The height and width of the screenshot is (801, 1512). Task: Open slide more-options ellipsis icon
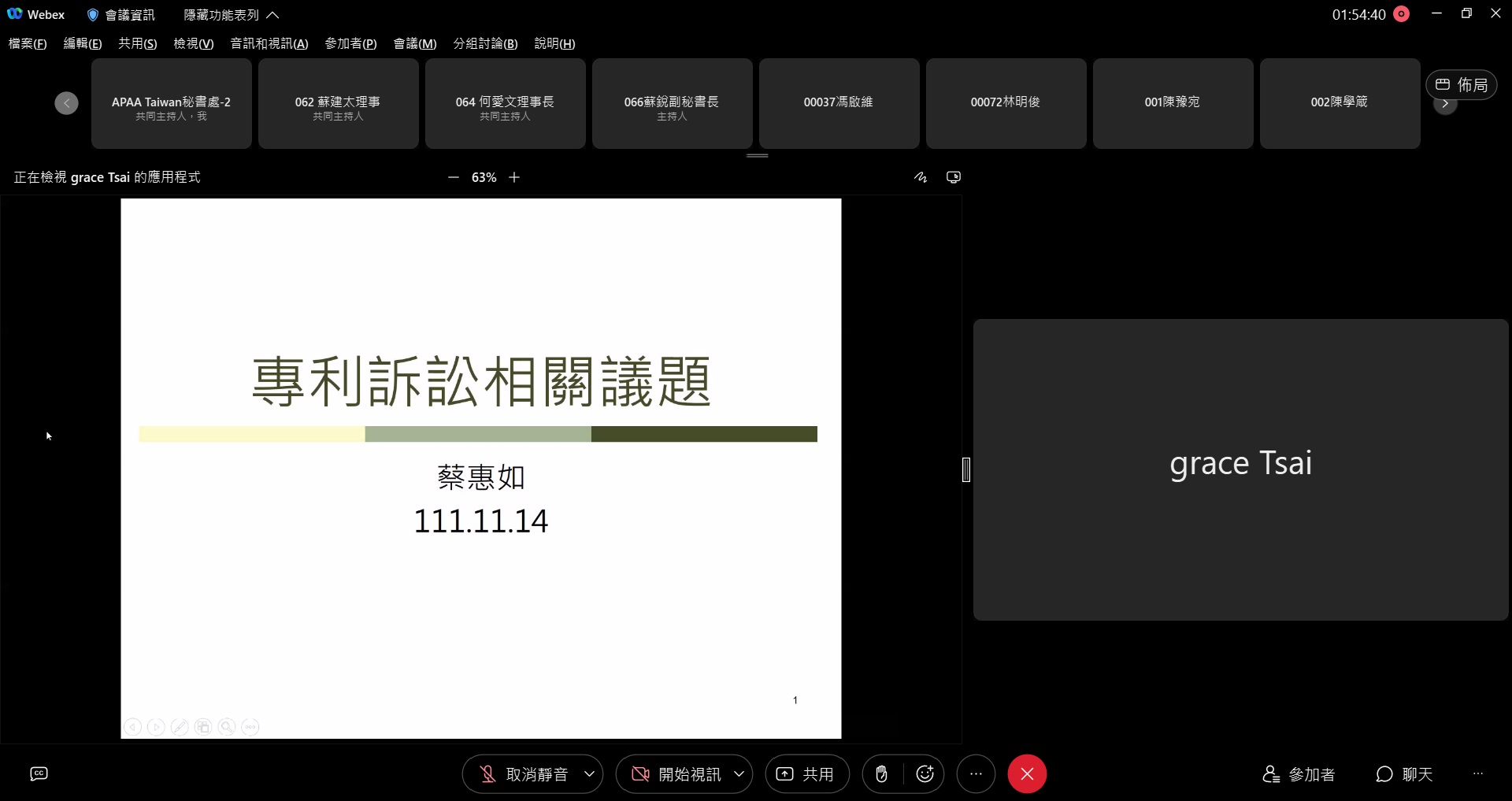tap(250, 727)
